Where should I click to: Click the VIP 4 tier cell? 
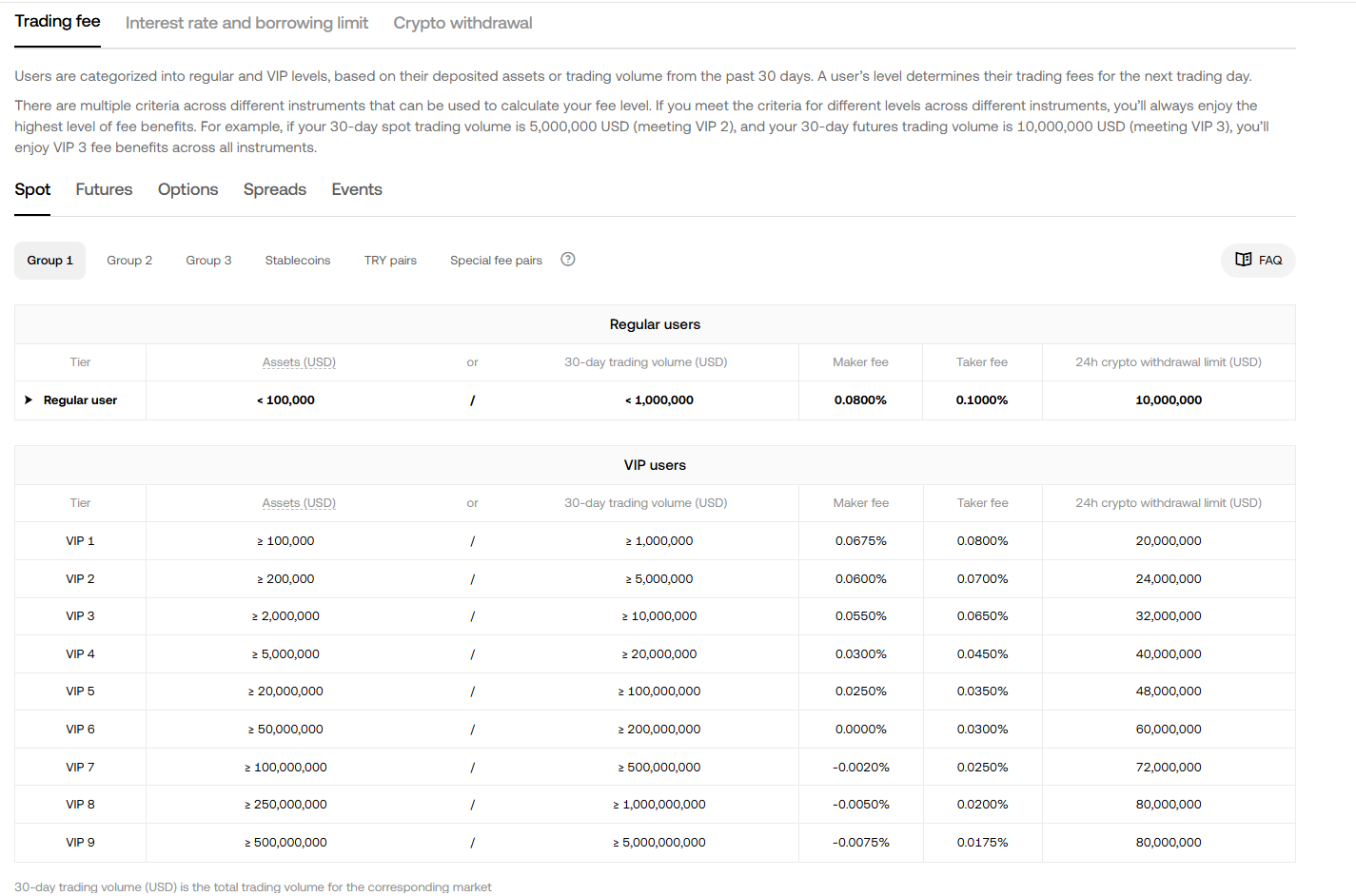(x=80, y=654)
